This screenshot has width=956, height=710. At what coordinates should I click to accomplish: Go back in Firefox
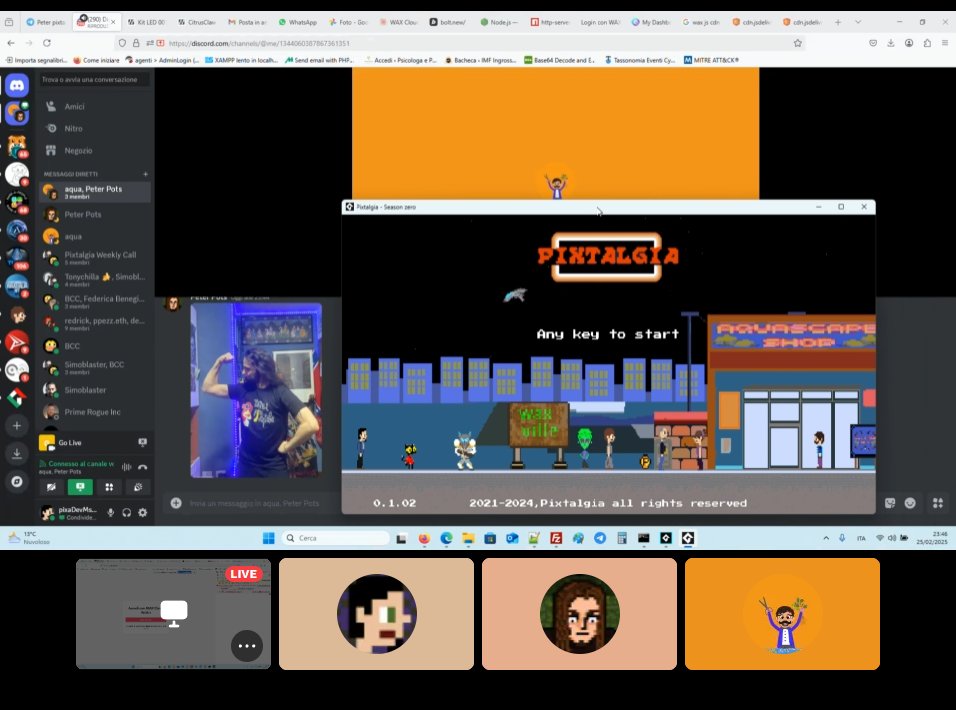tap(11, 43)
